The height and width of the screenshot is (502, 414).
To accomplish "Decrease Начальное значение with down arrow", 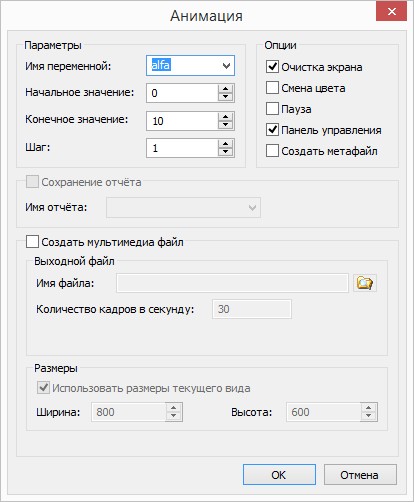I will [x=226, y=97].
